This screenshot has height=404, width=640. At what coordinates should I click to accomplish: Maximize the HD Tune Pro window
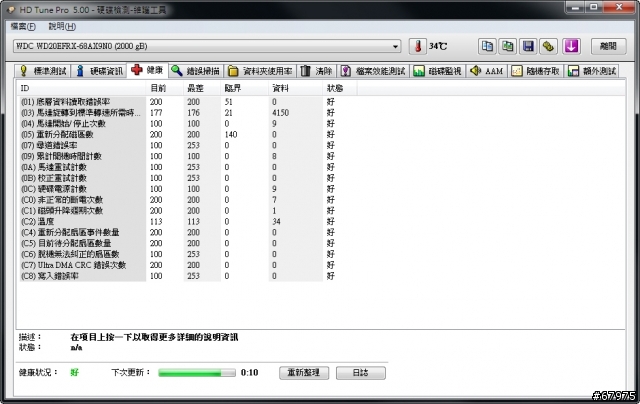(x=593, y=7)
